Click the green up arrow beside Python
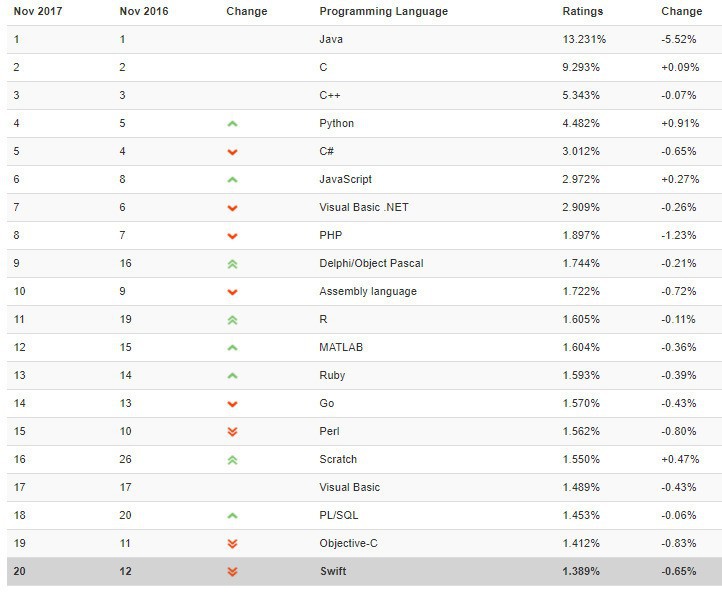 (232, 124)
